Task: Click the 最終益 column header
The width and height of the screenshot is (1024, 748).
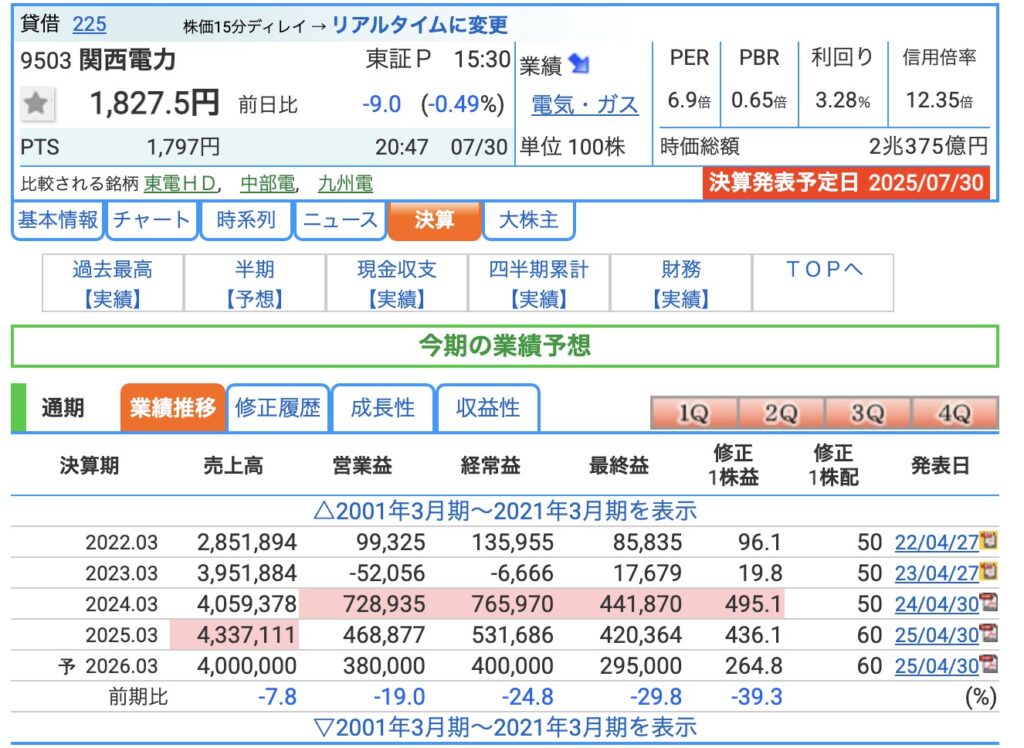Action: [x=618, y=466]
